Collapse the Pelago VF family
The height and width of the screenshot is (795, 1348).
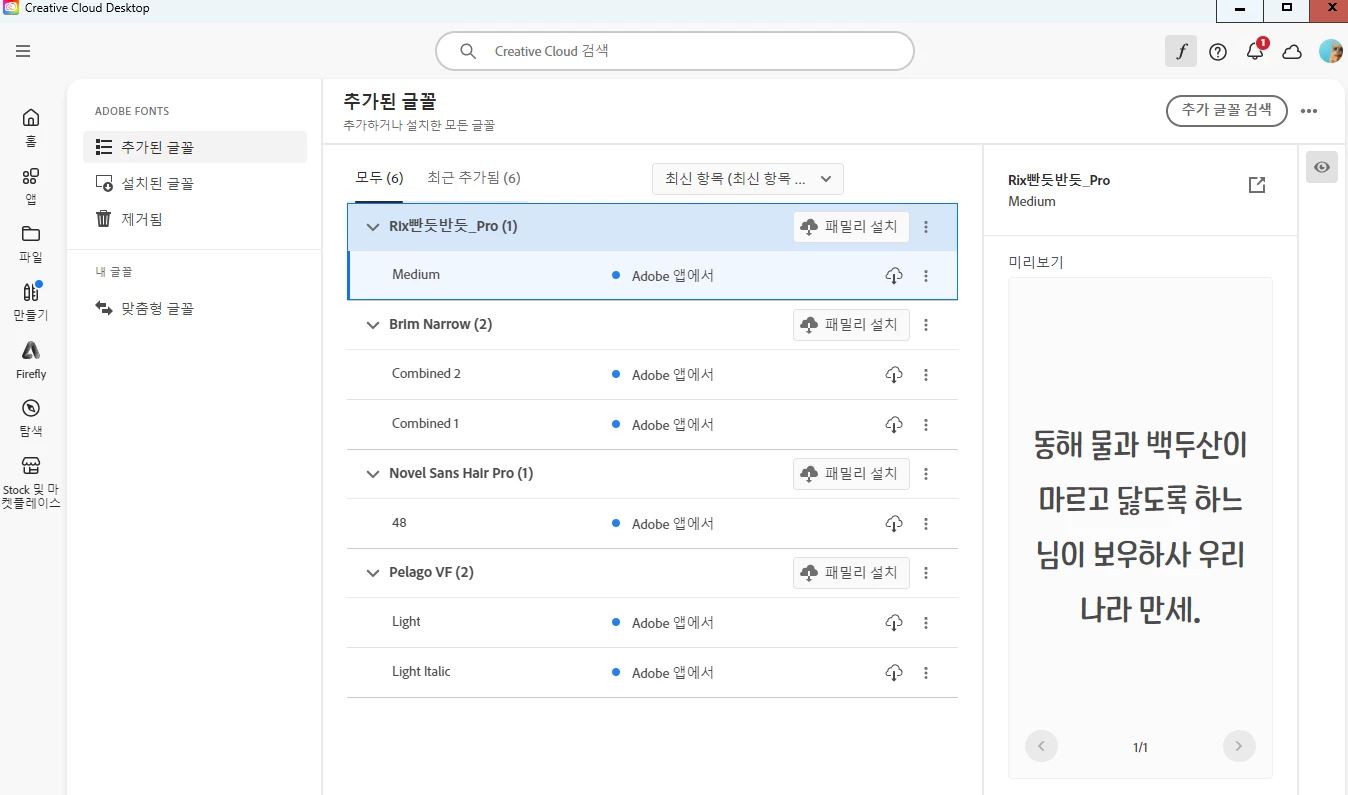(x=373, y=573)
